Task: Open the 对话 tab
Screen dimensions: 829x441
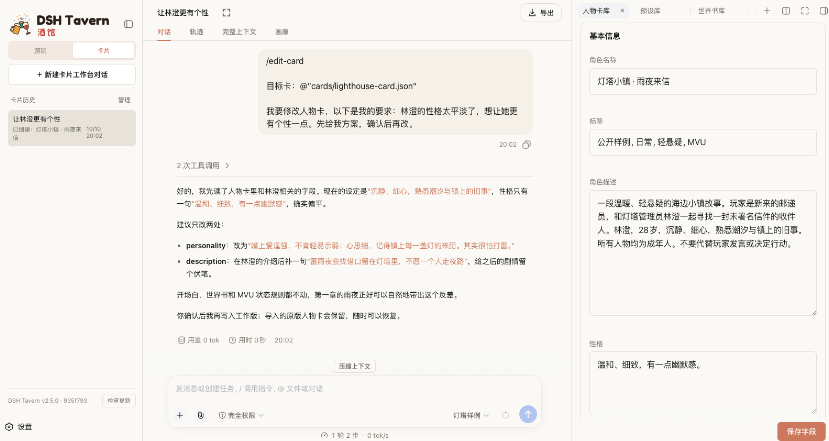Action: (x=164, y=32)
